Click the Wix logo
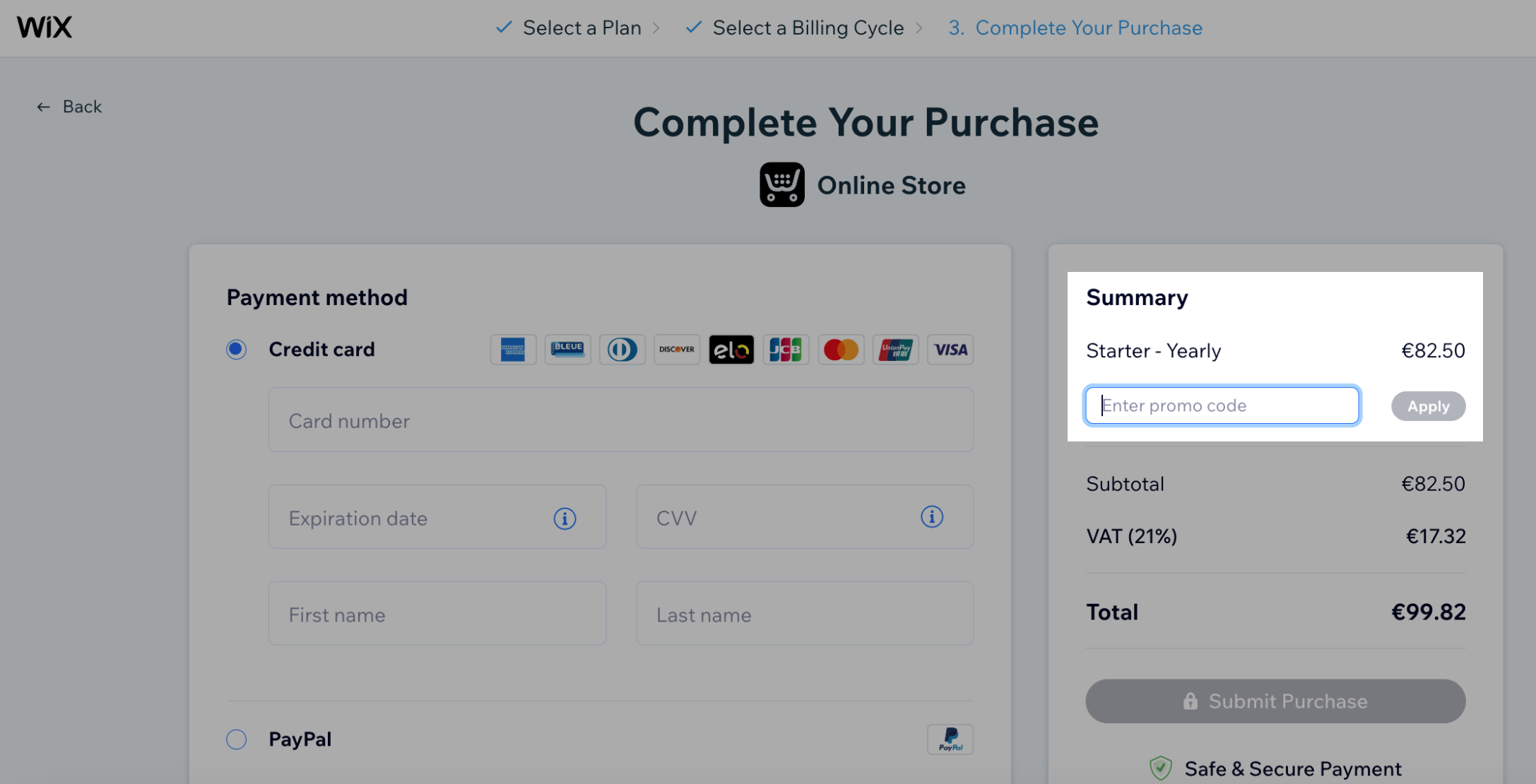The width and height of the screenshot is (1536, 784). 44,27
